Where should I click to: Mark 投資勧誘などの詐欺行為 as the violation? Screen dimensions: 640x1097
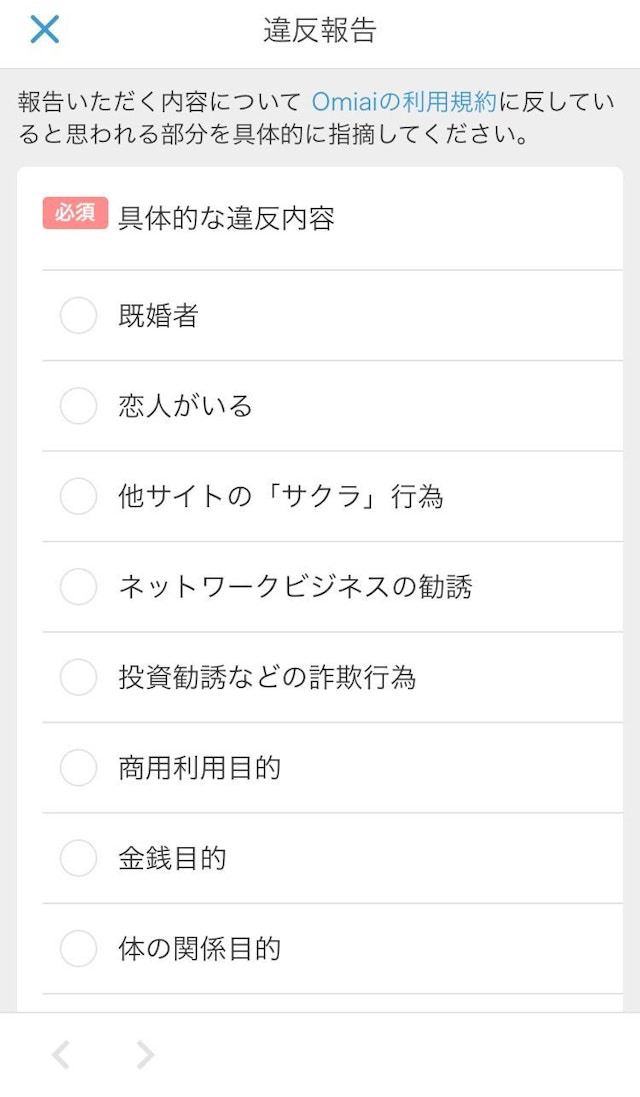pos(78,678)
